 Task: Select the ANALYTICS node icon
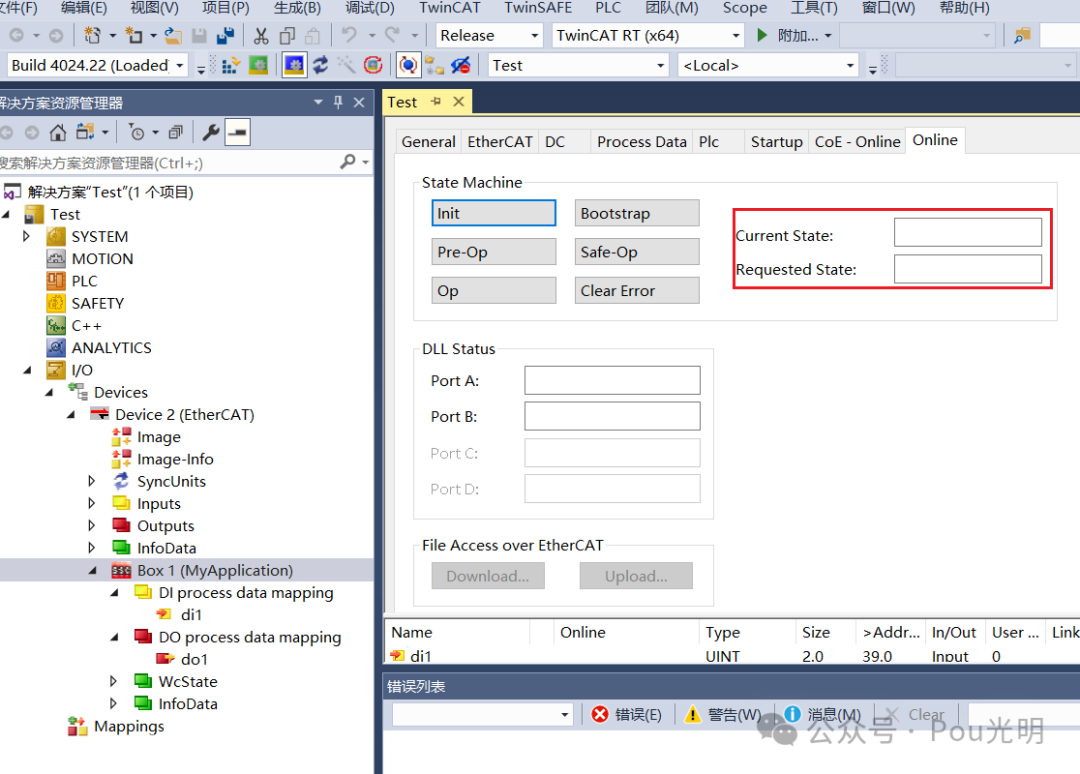[x=56, y=348]
